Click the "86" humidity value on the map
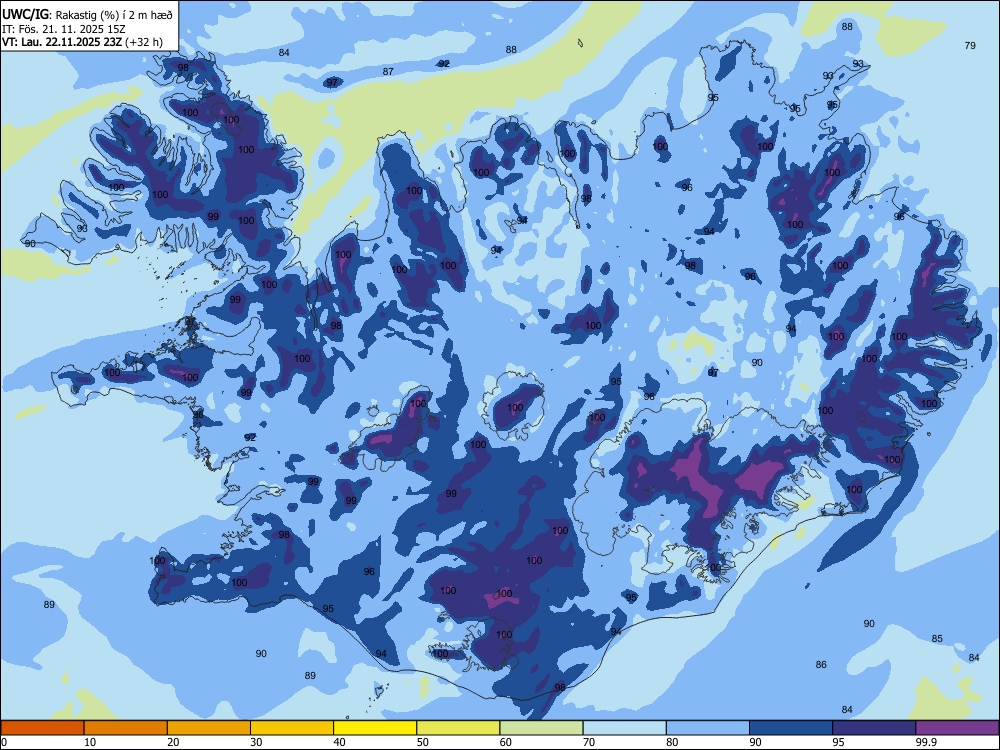 (821, 665)
